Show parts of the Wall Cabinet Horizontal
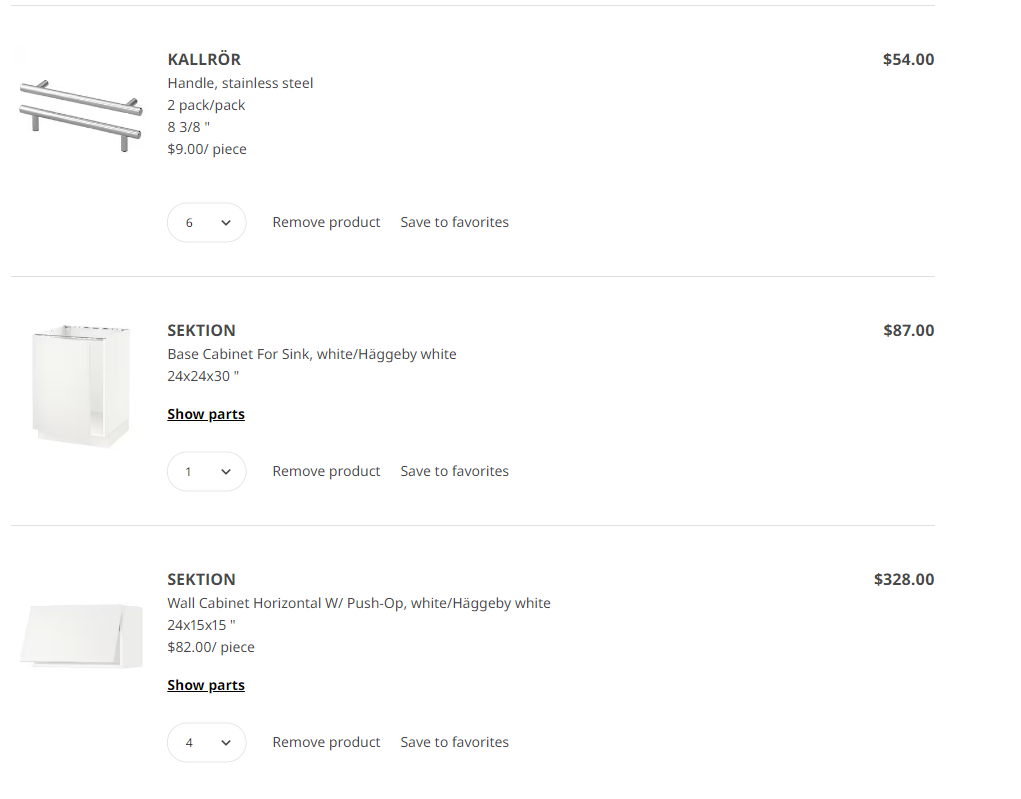 click(206, 685)
